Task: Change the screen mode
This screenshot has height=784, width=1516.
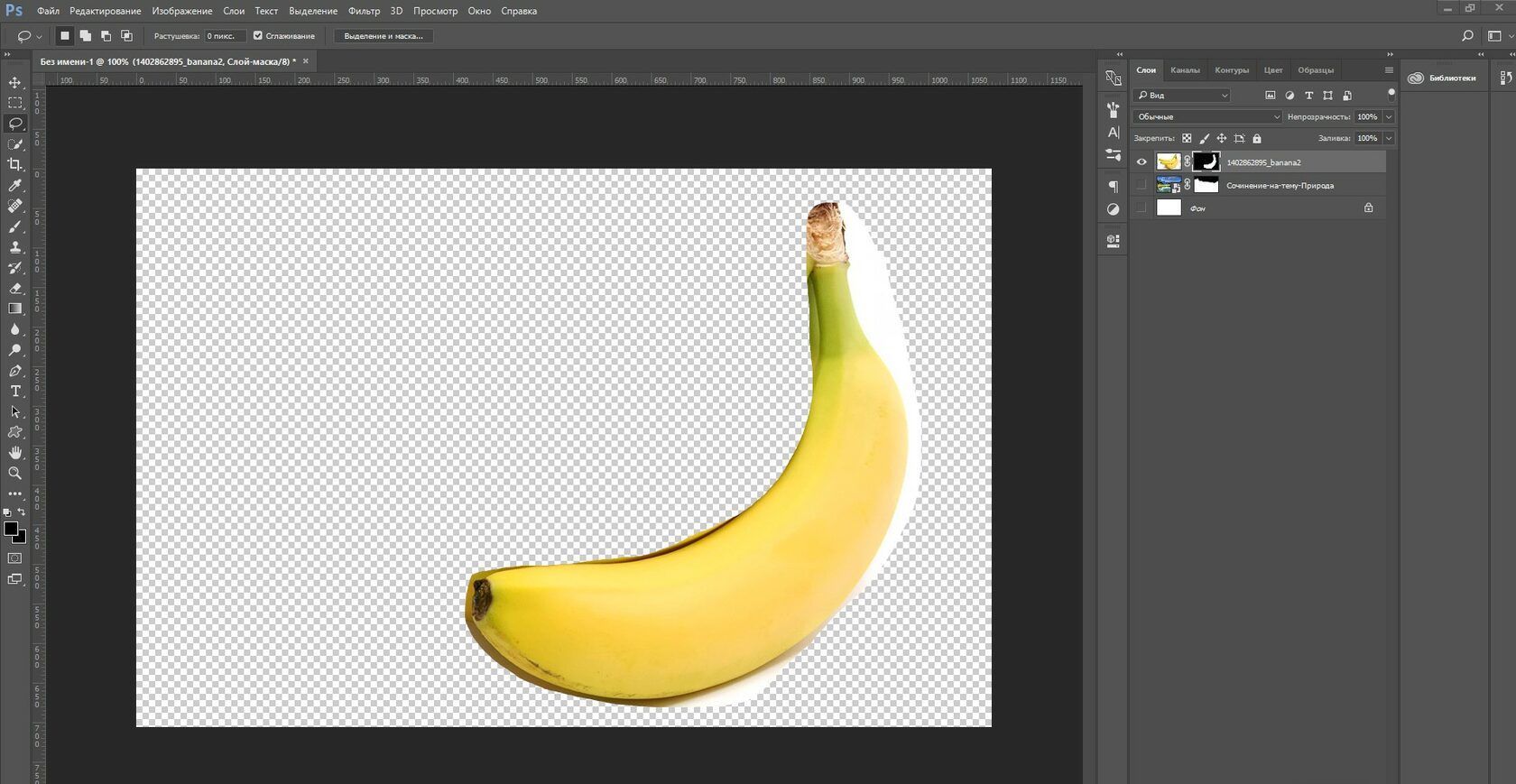Action: (15, 579)
